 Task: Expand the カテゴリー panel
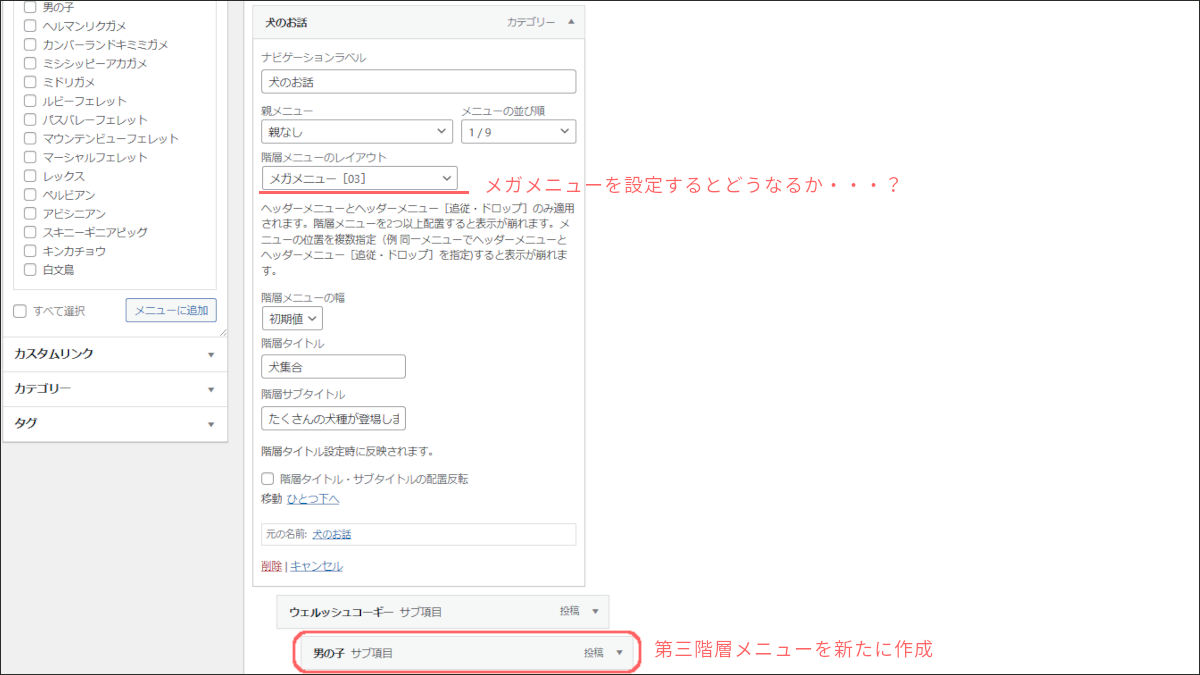210,389
